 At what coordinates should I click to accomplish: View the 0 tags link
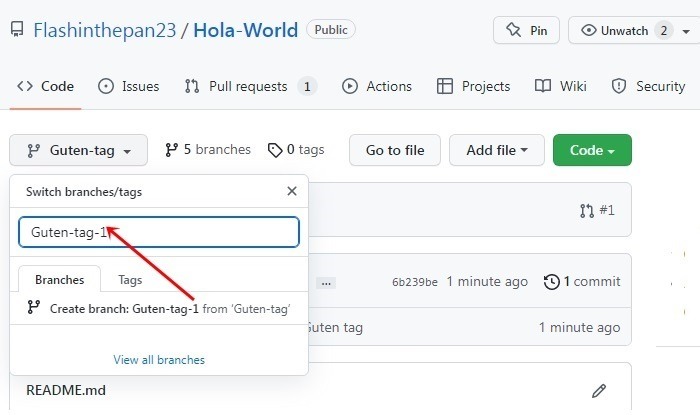point(296,149)
